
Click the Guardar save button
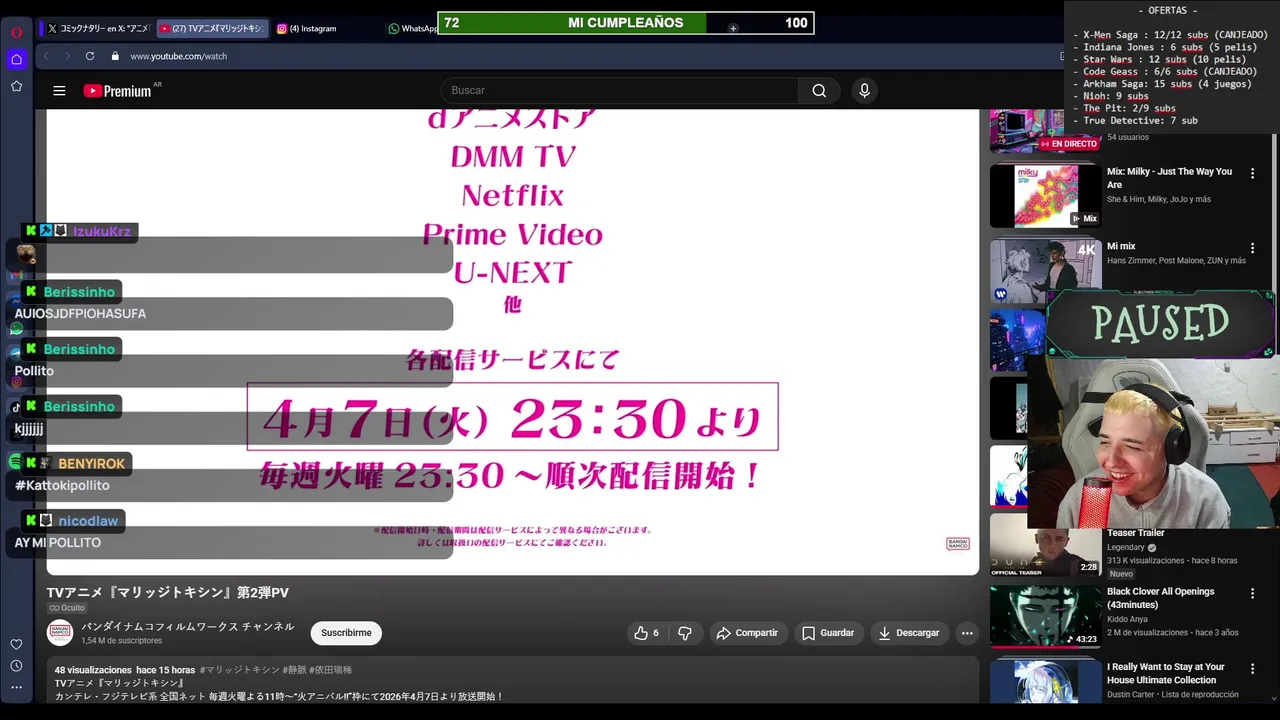coord(828,633)
